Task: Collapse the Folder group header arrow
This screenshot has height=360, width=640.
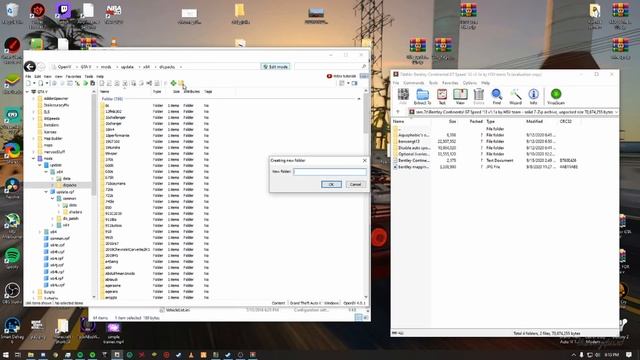Action: [x=359, y=99]
